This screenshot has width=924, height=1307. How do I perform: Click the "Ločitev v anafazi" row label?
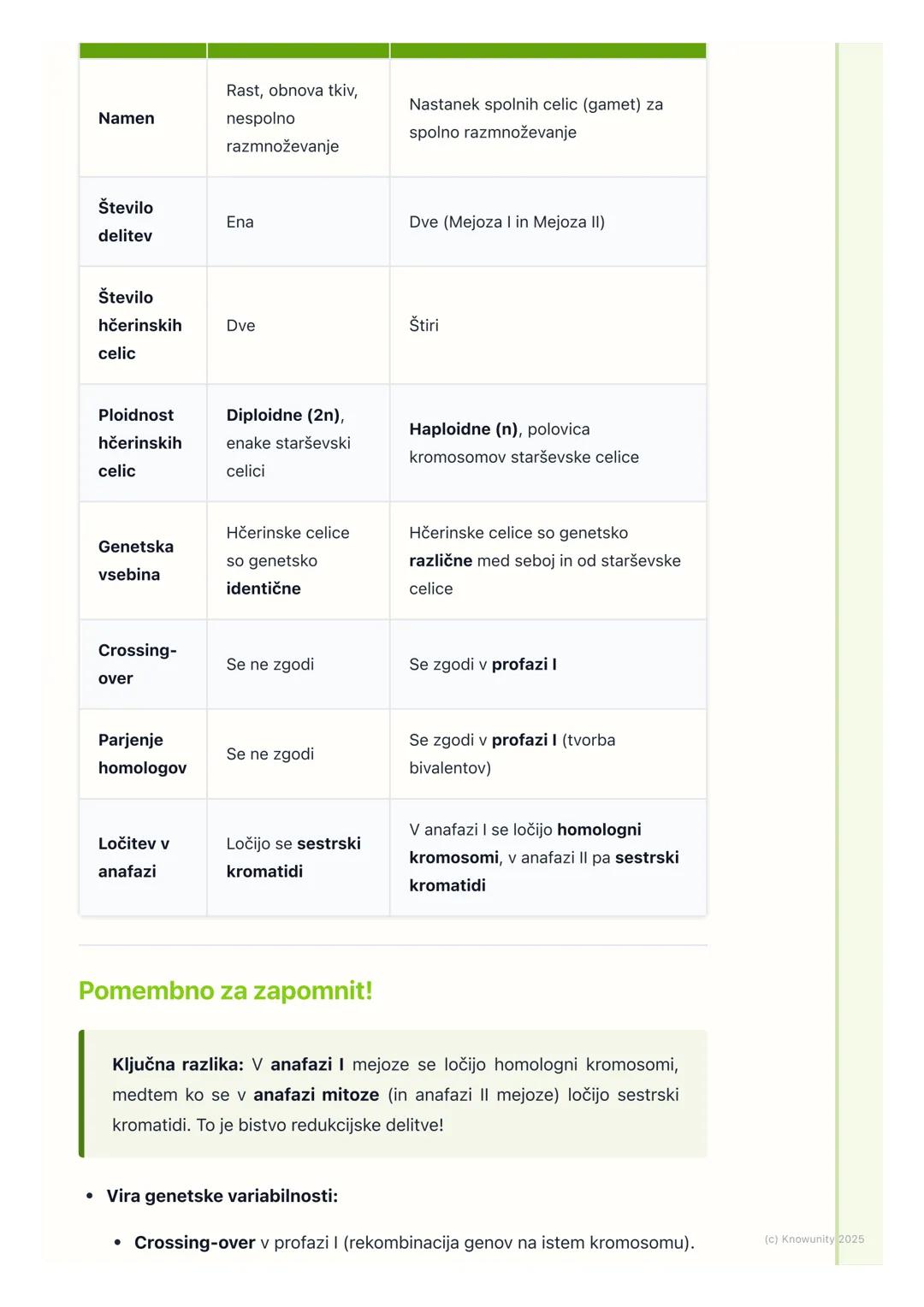[133, 857]
